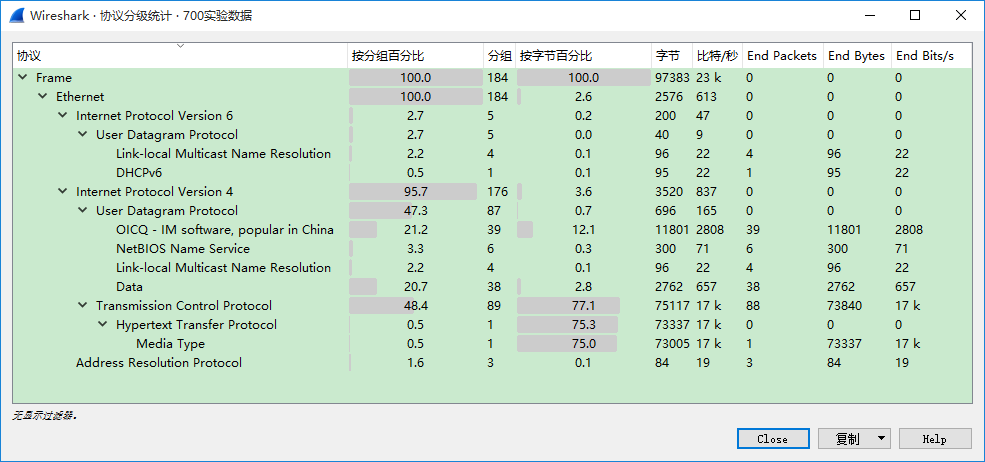985x462 pixels.
Task: Sort by End Bytes column header
Action: click(857, 55)
